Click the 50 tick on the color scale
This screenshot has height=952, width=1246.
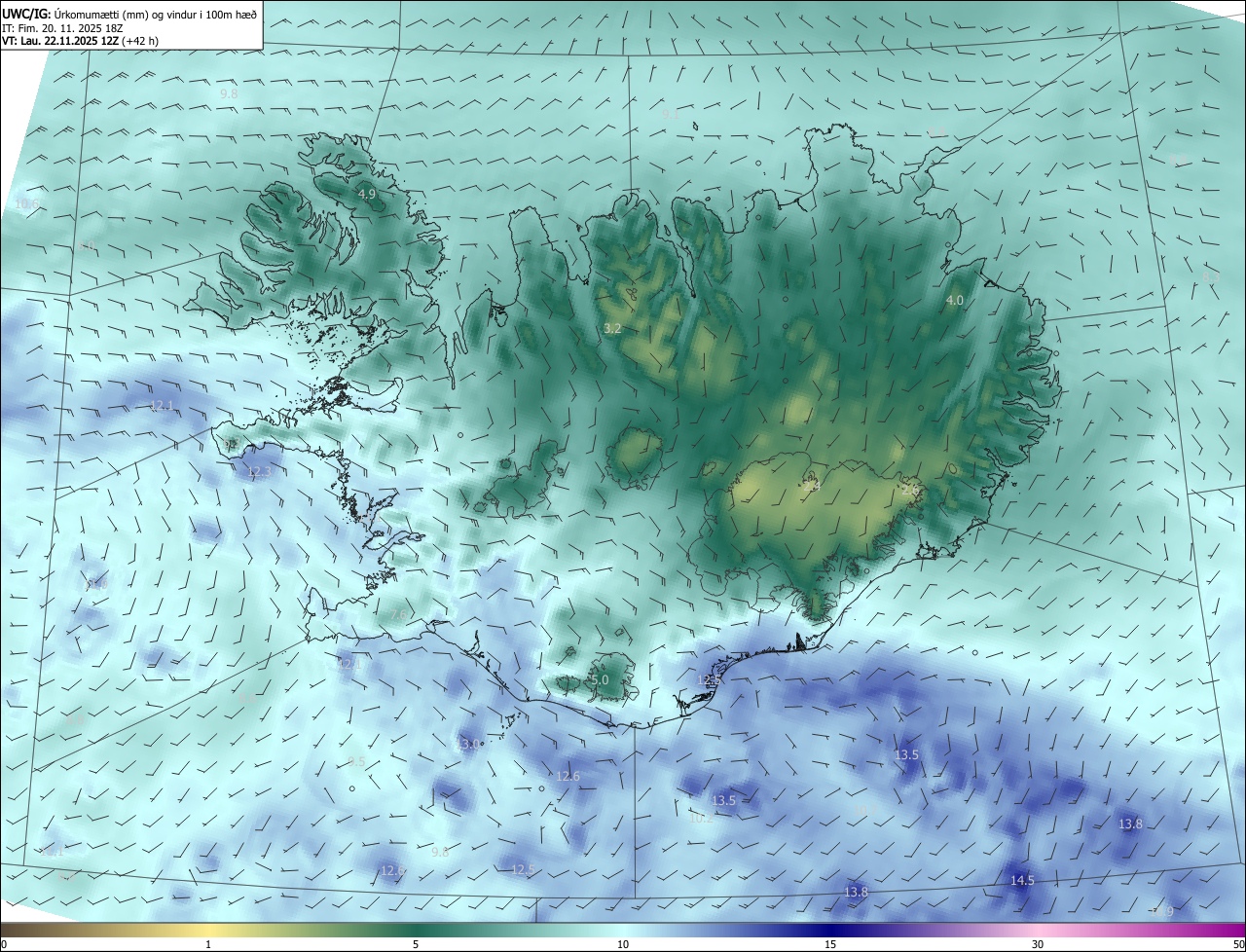coord(1238,944)
